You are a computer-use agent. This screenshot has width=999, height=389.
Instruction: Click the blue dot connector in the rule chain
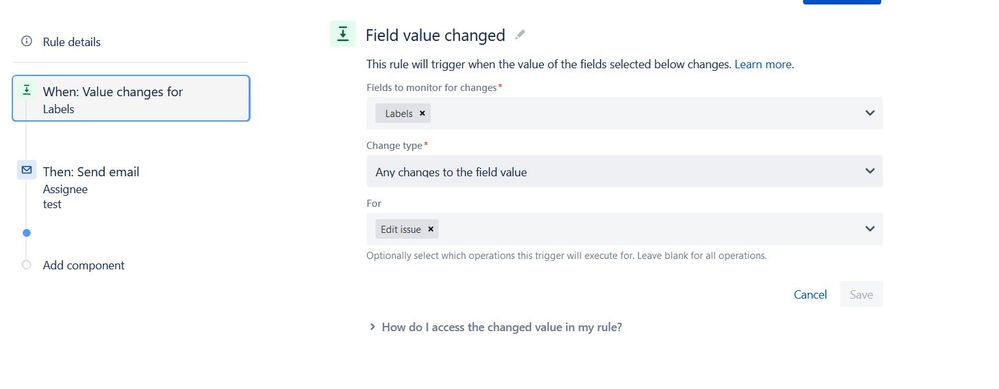point(26,233)
